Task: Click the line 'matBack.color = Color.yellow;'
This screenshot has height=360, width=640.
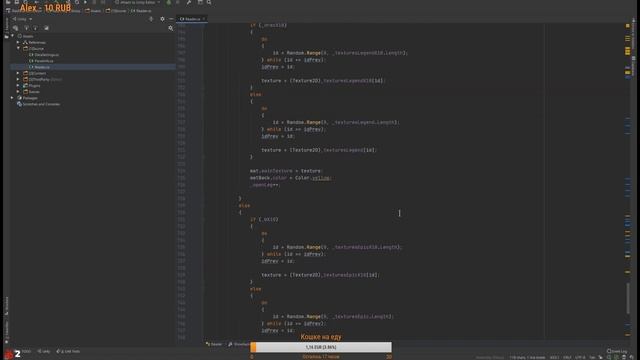Action: pyautogui.click(x=291, y=178)
